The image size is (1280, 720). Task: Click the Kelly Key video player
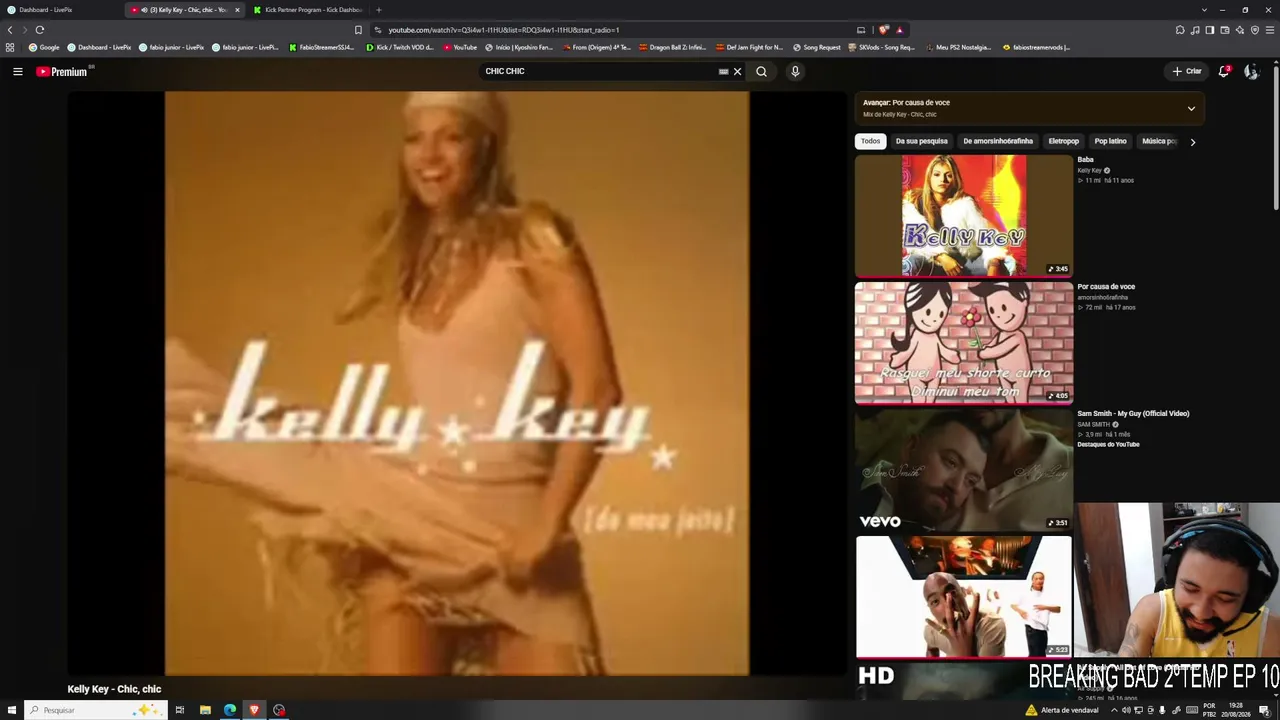457,383
